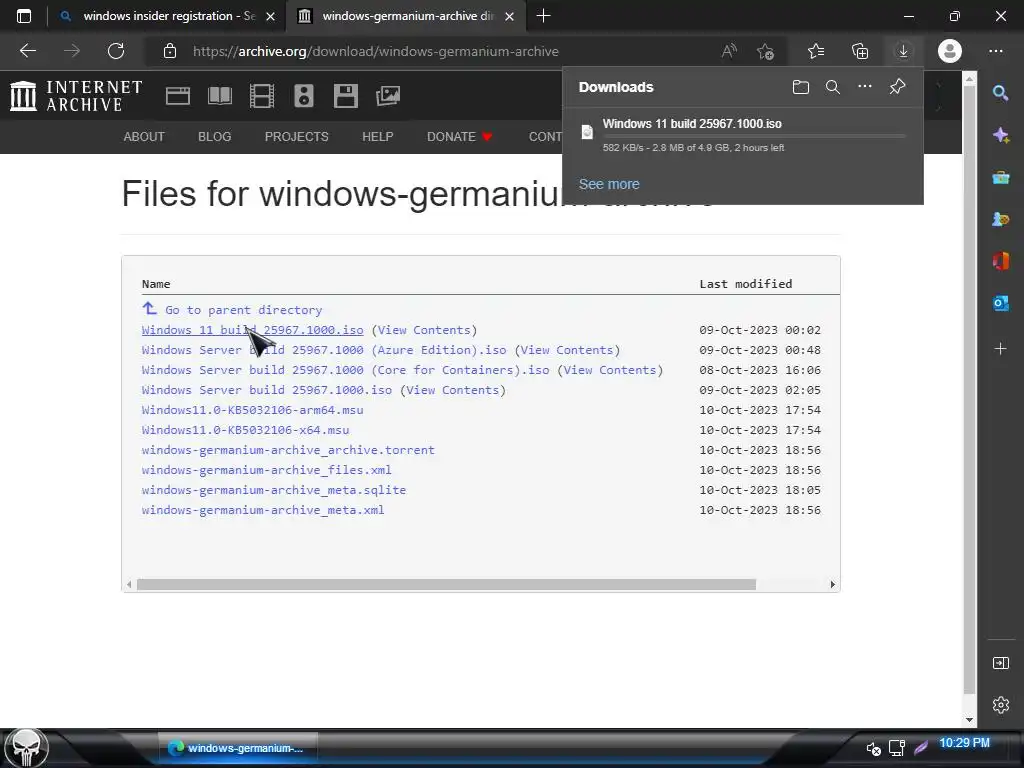
Task: Open Windows Server Azure Edition iso link
Action: [x=324, y=350]
